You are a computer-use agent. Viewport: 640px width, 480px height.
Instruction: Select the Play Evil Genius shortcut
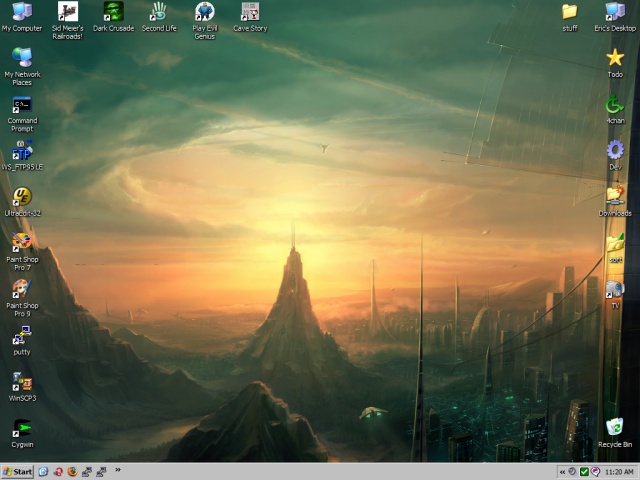click(x=205, y=20)
